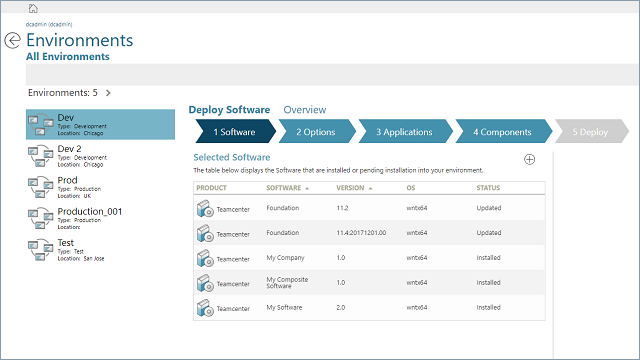The image size is (640, 360).
Task: Sort by the SOFTWARE column arrow
Action: (307, 189)
